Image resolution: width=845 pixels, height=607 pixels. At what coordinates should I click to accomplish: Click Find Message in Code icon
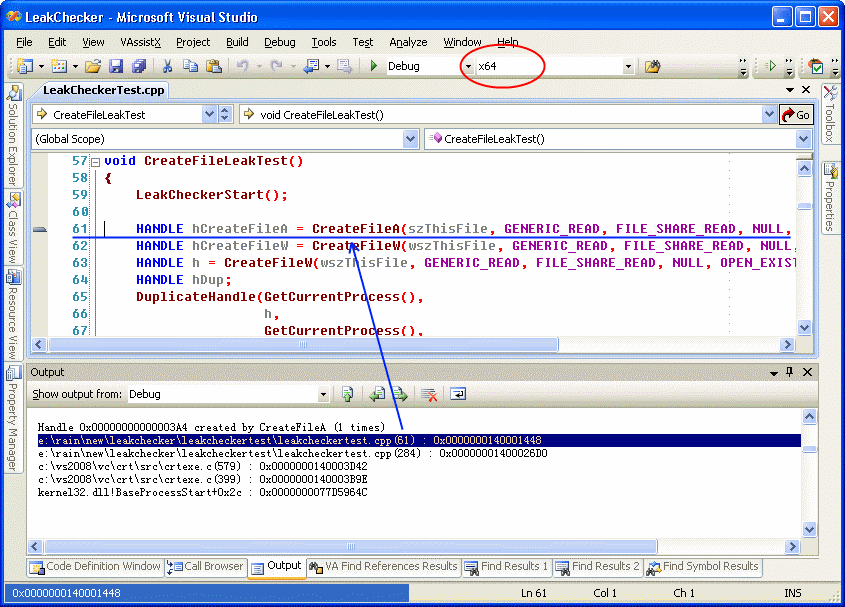point(347,394)
